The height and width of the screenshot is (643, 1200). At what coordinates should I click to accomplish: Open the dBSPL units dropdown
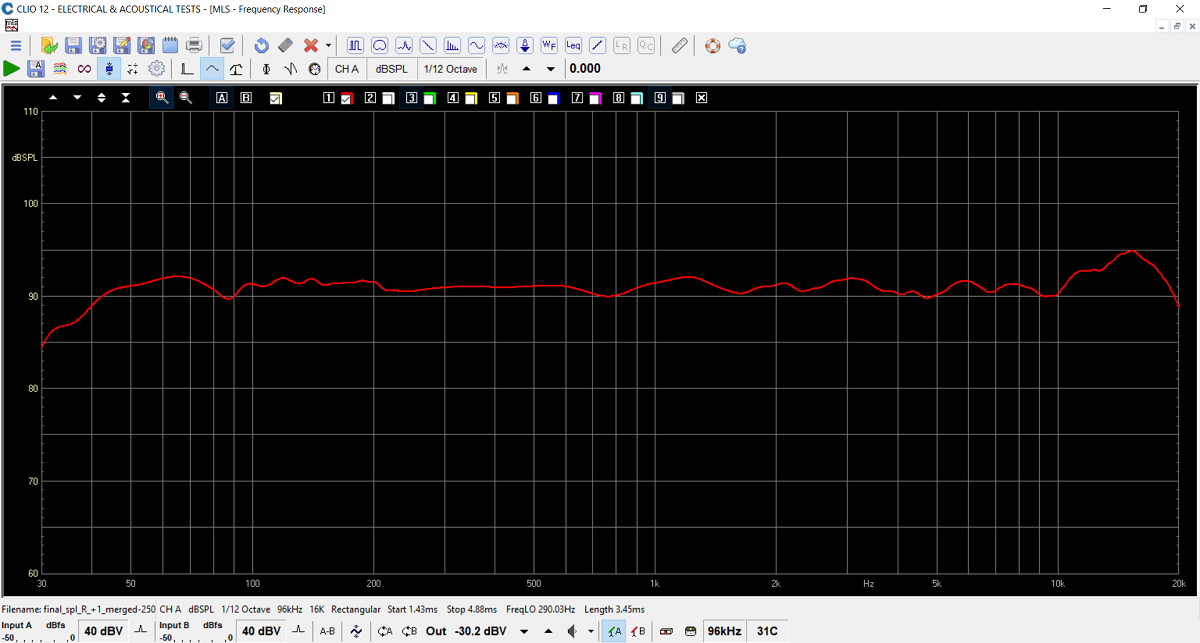pos(391,69)
